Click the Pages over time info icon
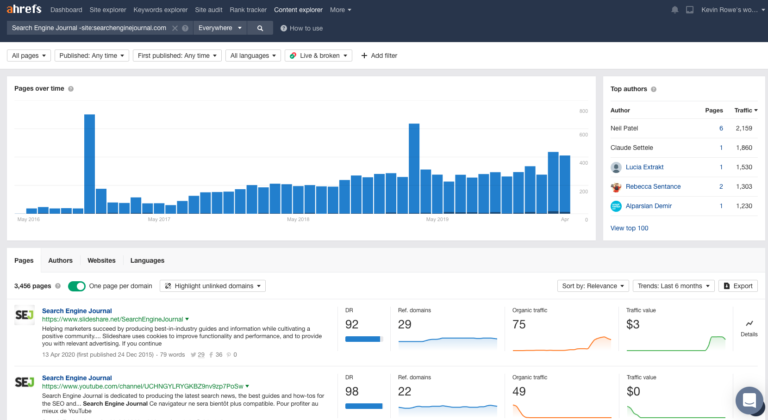768x420 pixels. point(71,89)
